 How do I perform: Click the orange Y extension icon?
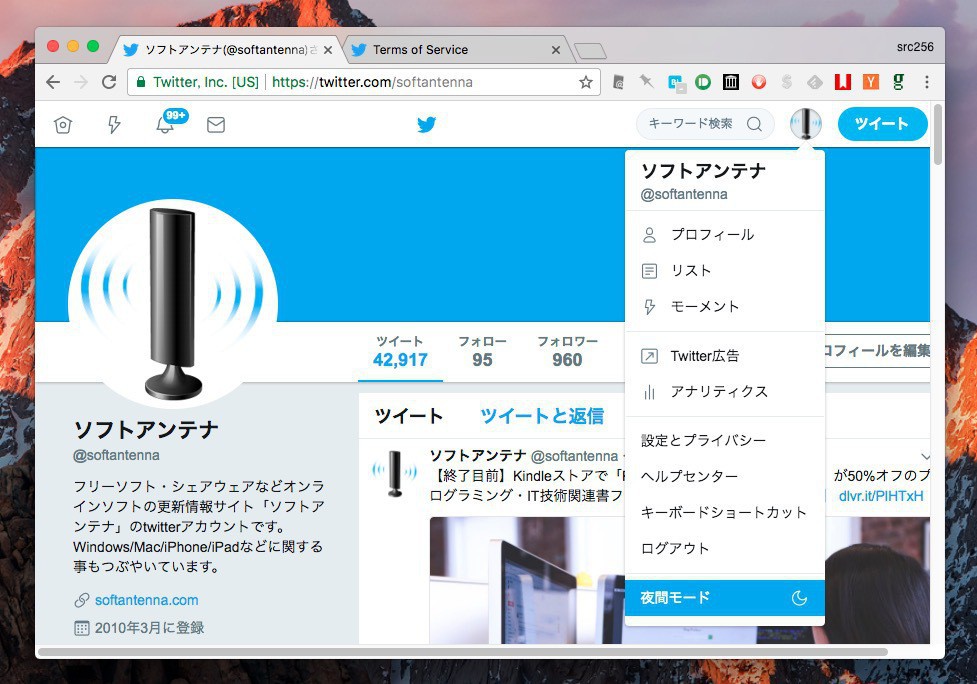pyautogui.click(x=870, y=82)
